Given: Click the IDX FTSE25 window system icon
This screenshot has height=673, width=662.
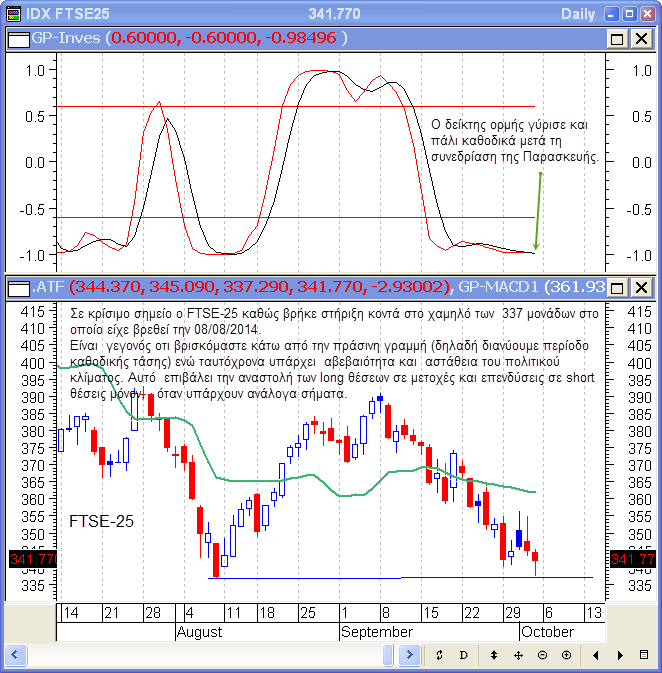Looking at the screenshot, I should (x=12, y=13).
